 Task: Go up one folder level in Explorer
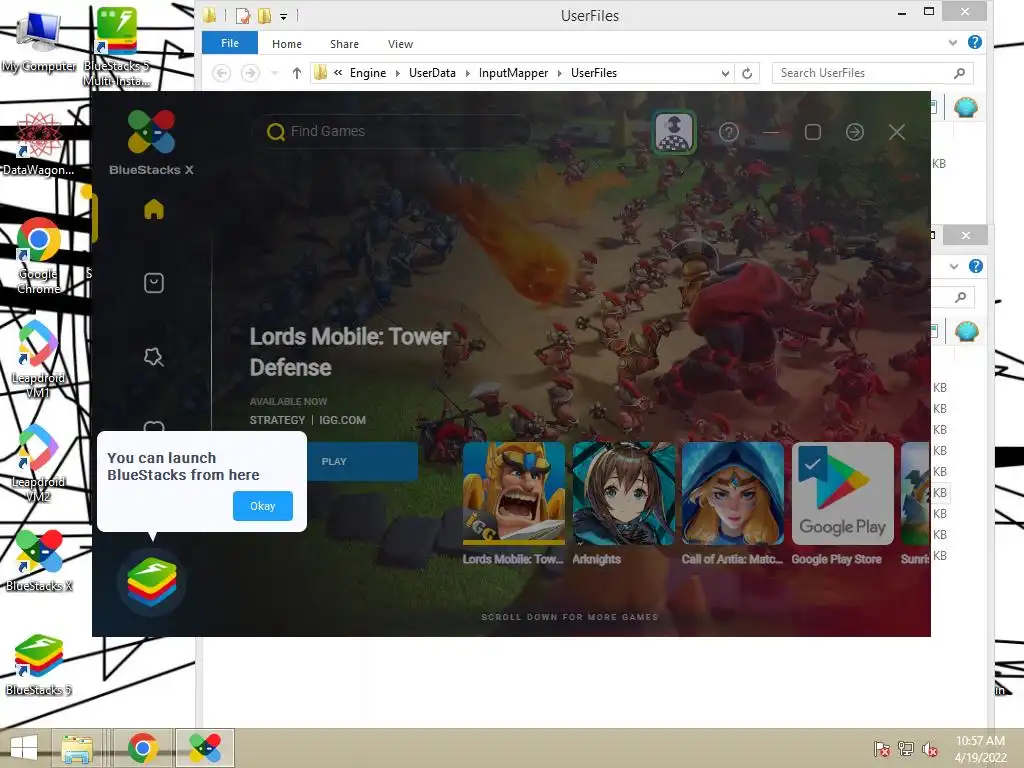pos(297,73)
